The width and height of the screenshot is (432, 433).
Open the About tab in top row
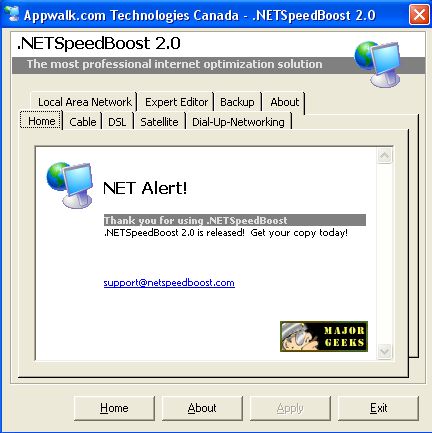click(284, 102)
